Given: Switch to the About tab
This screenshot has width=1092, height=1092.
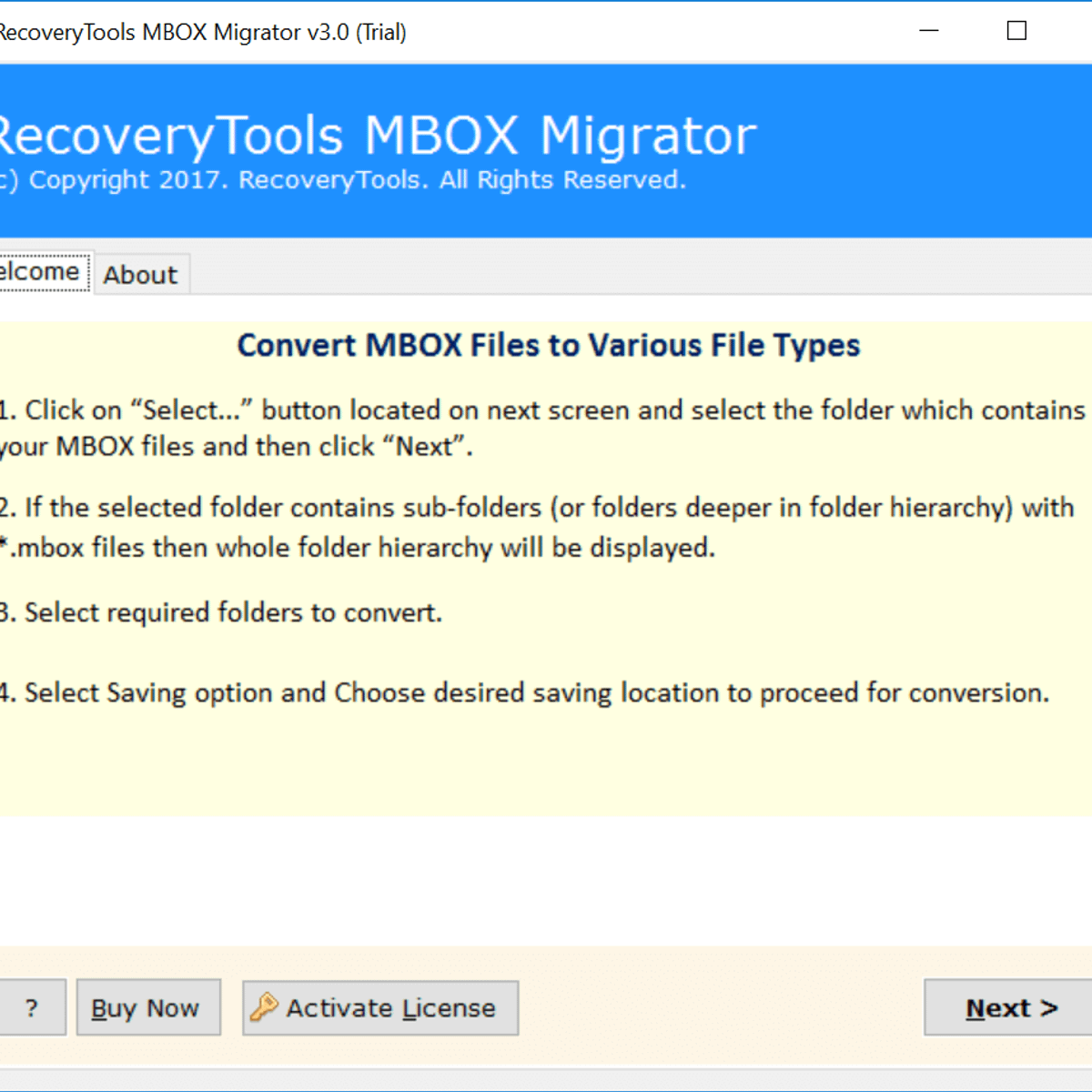Looking at the screenshot, I should [141, 274].
